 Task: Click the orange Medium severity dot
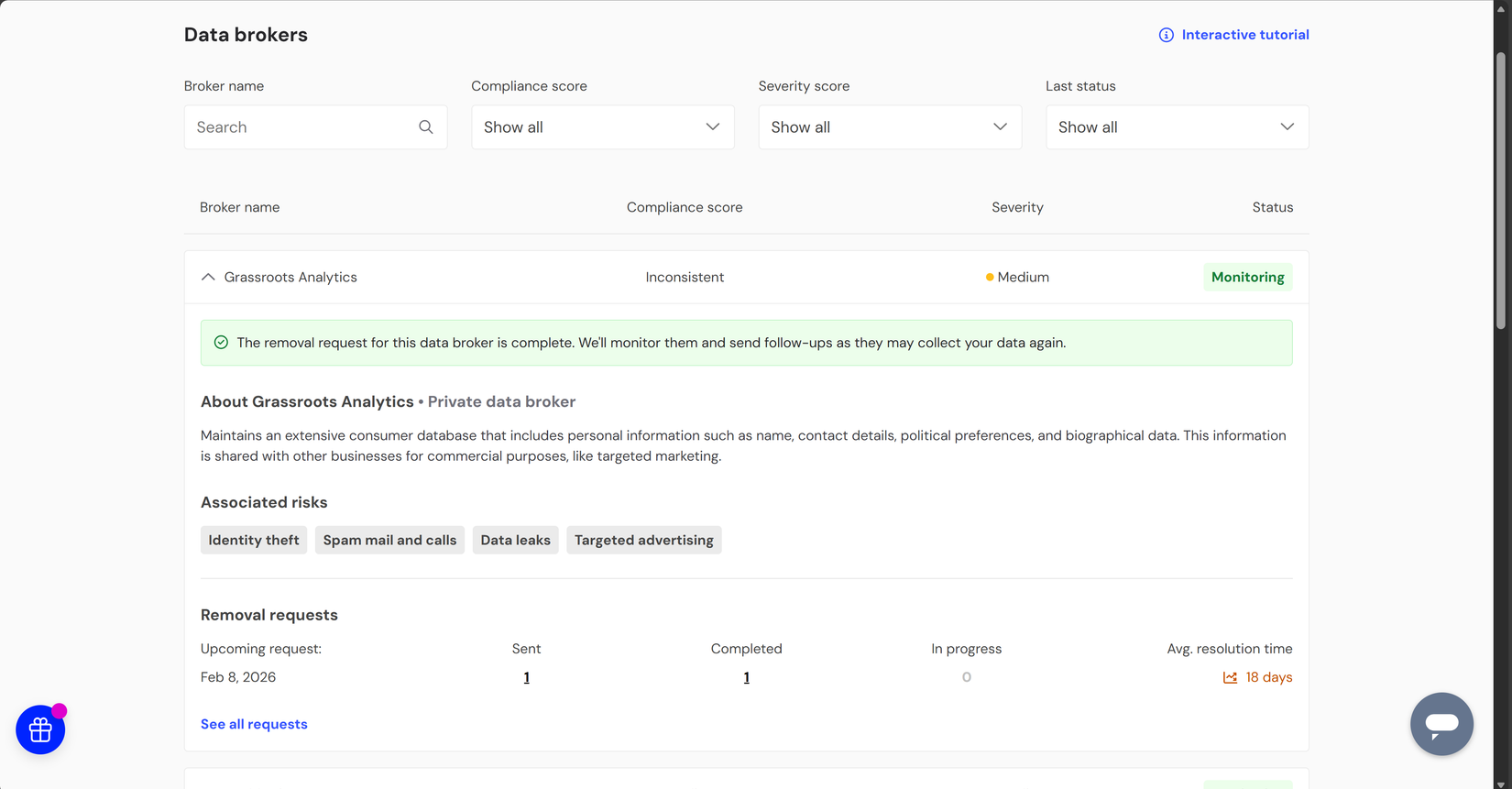click(x=990, y=278)
